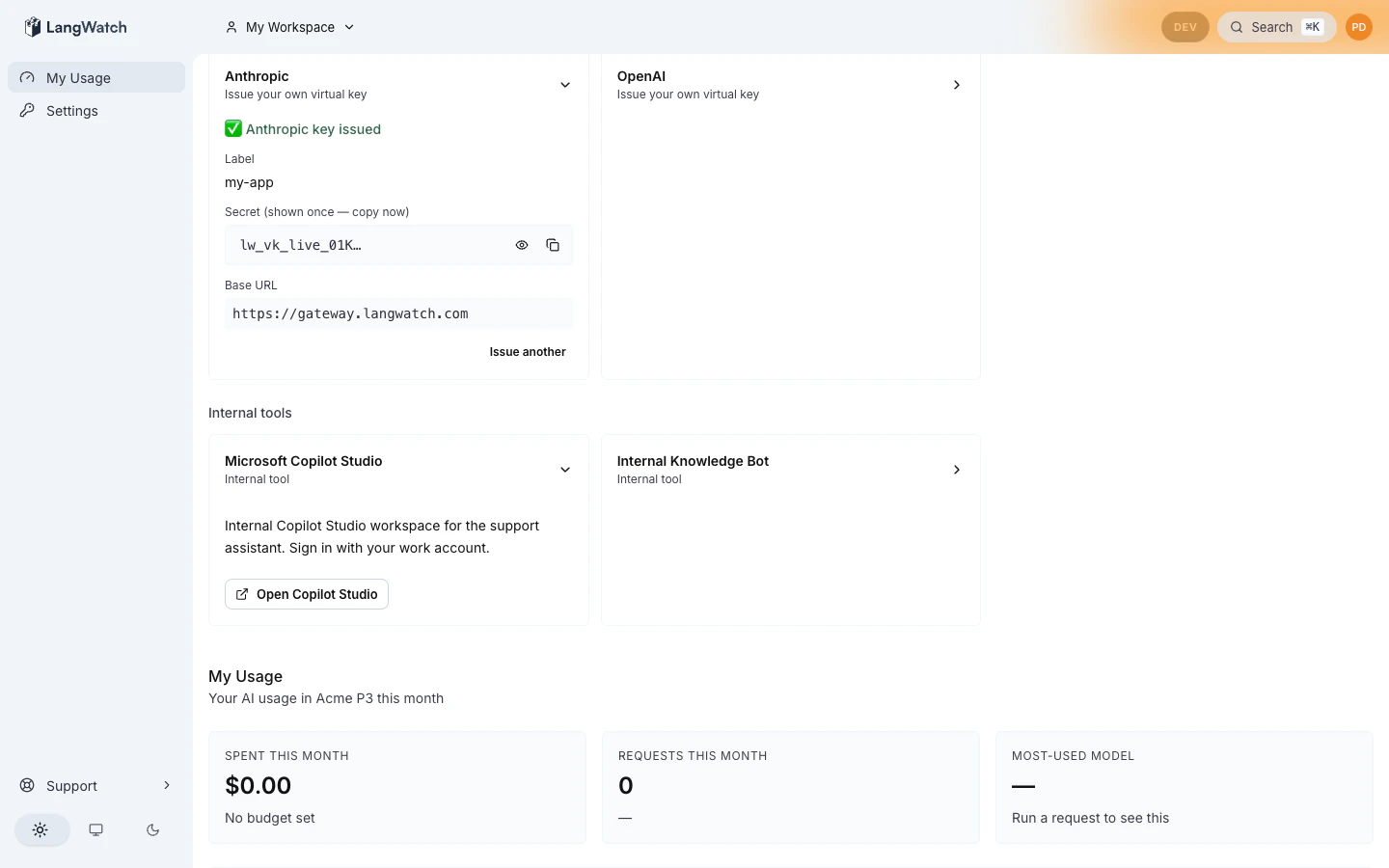Viewport: 1389px width, 868px height.
Task: Click the Requests This Month card
Action: click(x=791, y=787)
